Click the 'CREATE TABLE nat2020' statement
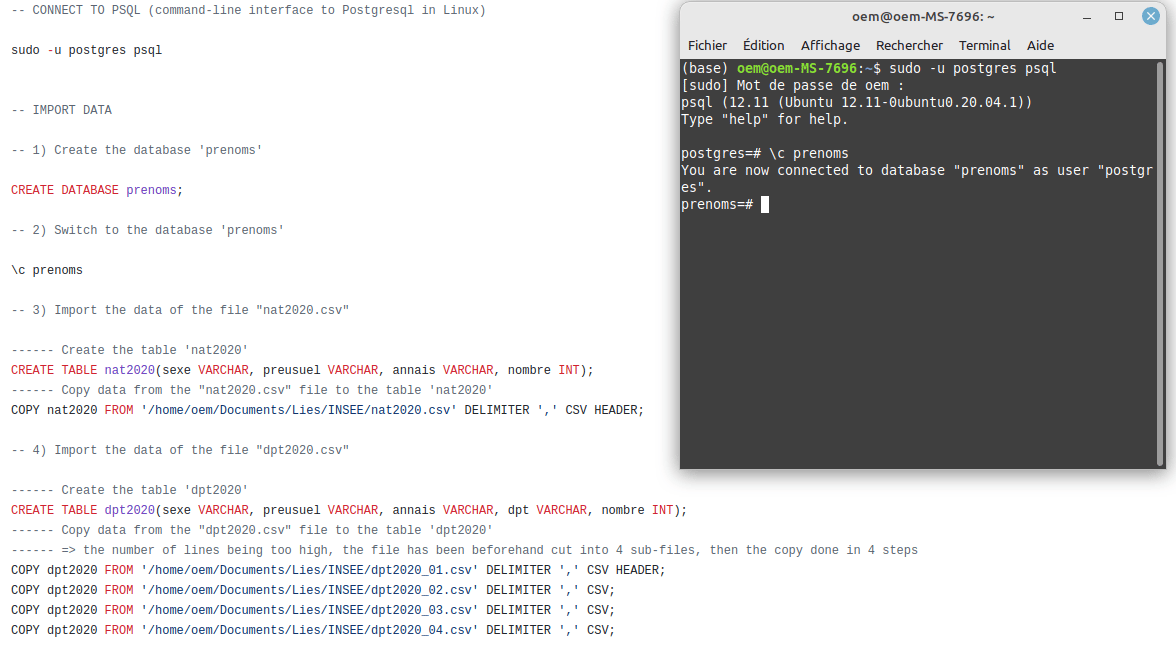 (x=302, y=370)
